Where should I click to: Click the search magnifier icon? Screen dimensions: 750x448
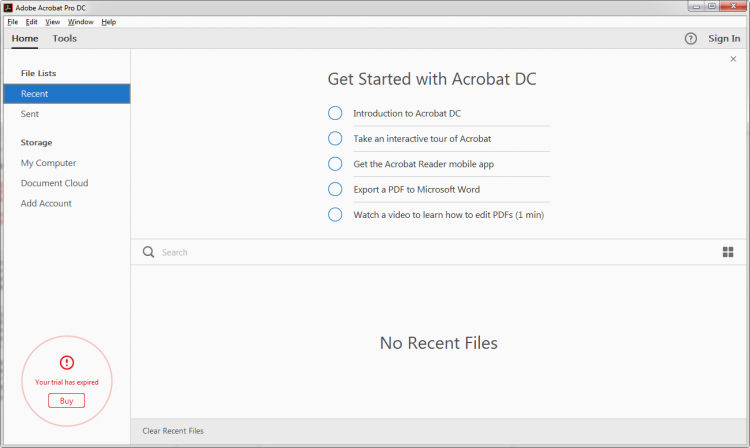[148, 252]
